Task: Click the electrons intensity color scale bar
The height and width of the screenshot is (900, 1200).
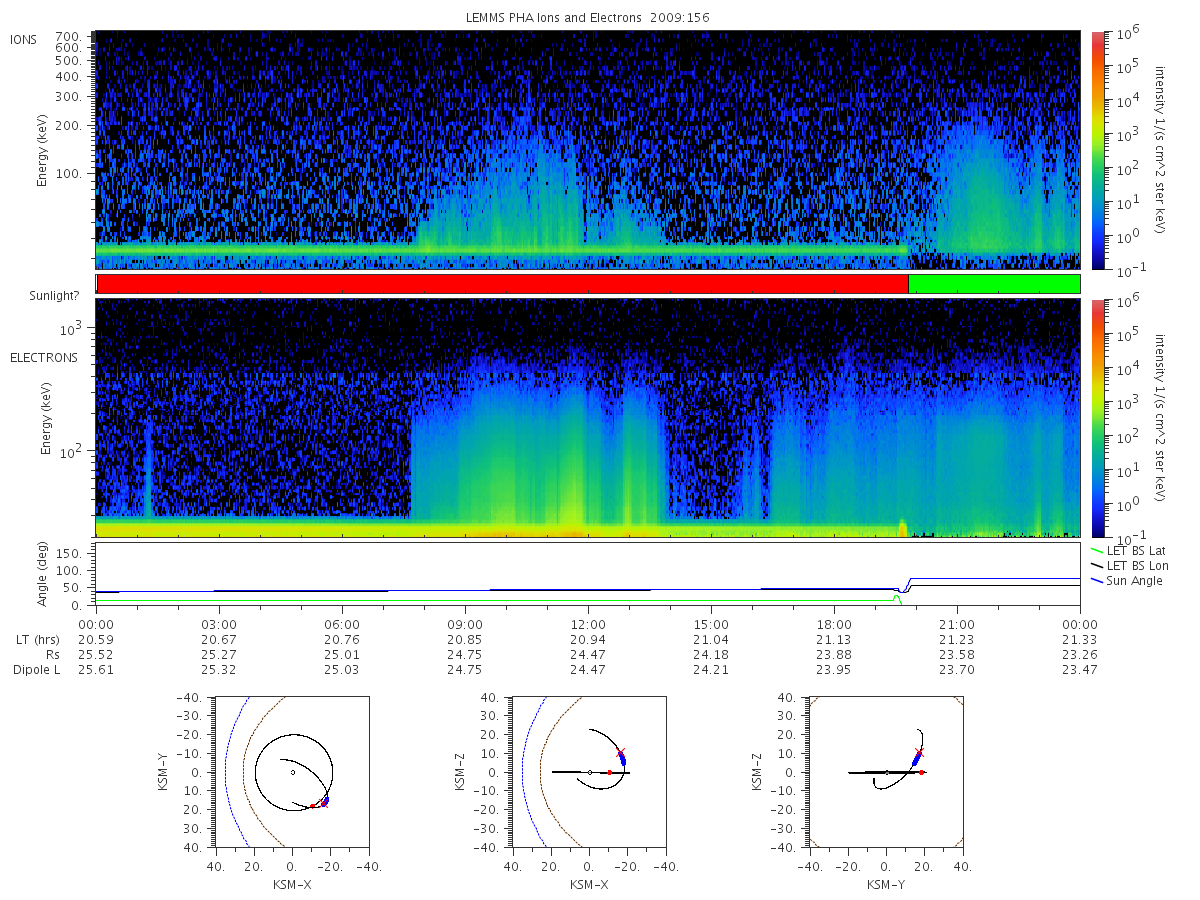Action: [x=1097, y=418]
